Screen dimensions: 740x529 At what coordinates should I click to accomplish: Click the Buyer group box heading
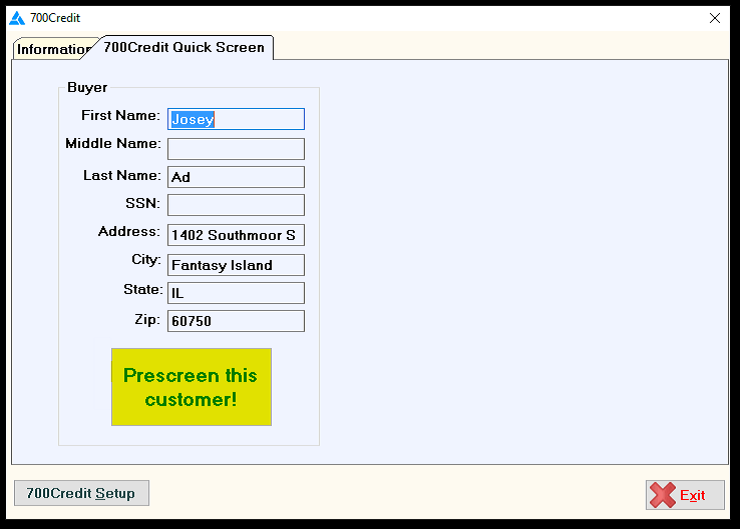87,88
